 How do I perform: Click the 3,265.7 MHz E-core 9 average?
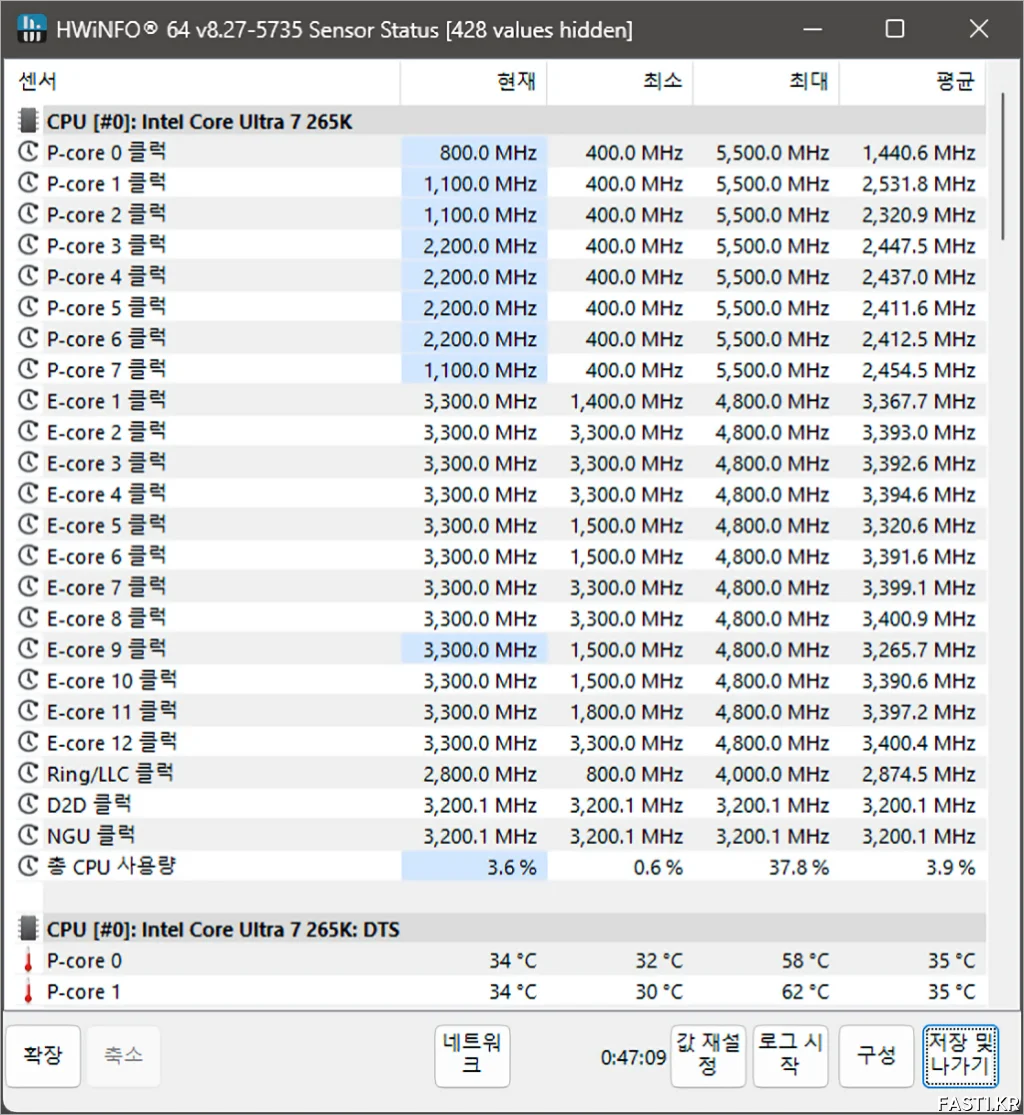pyautogui.click(x=919, y=649)
